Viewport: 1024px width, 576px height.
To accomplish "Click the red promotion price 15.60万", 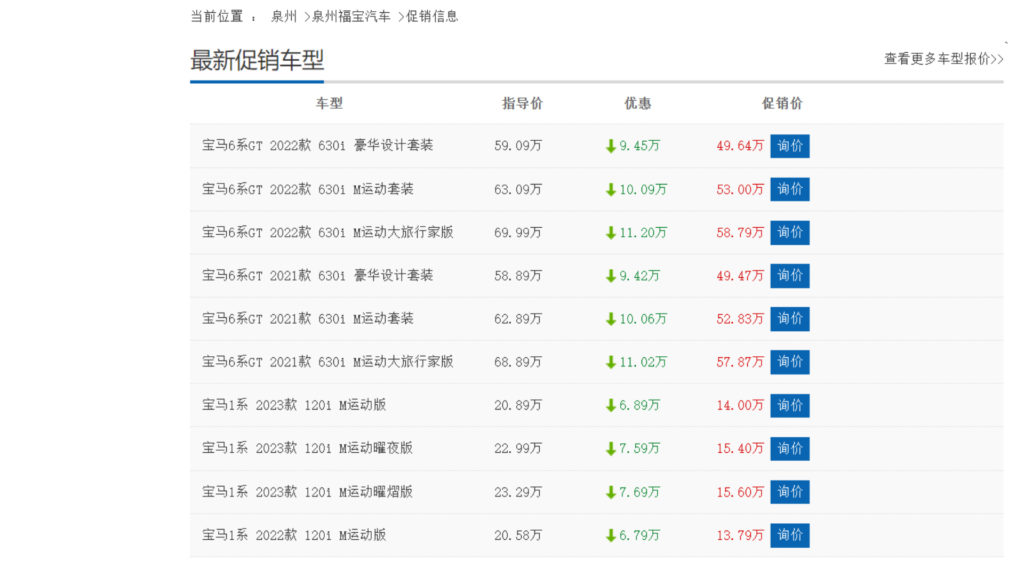I will point(740,492).
